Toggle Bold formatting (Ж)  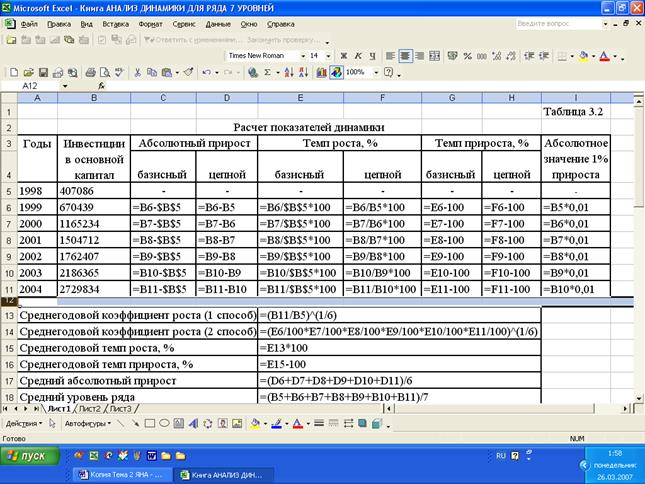pyautogui.click(x=344, y=56)
